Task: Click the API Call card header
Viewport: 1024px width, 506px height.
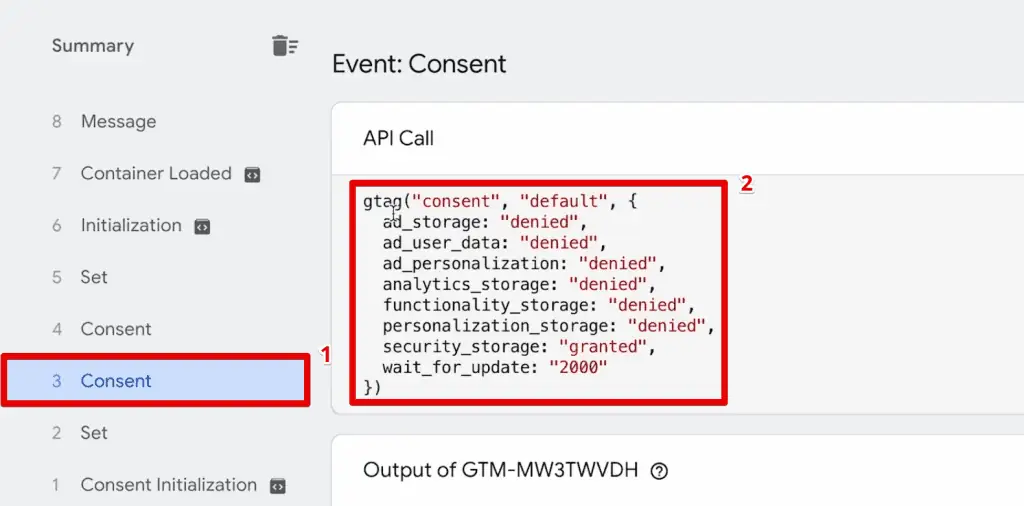Action: [x=677, y=138]
